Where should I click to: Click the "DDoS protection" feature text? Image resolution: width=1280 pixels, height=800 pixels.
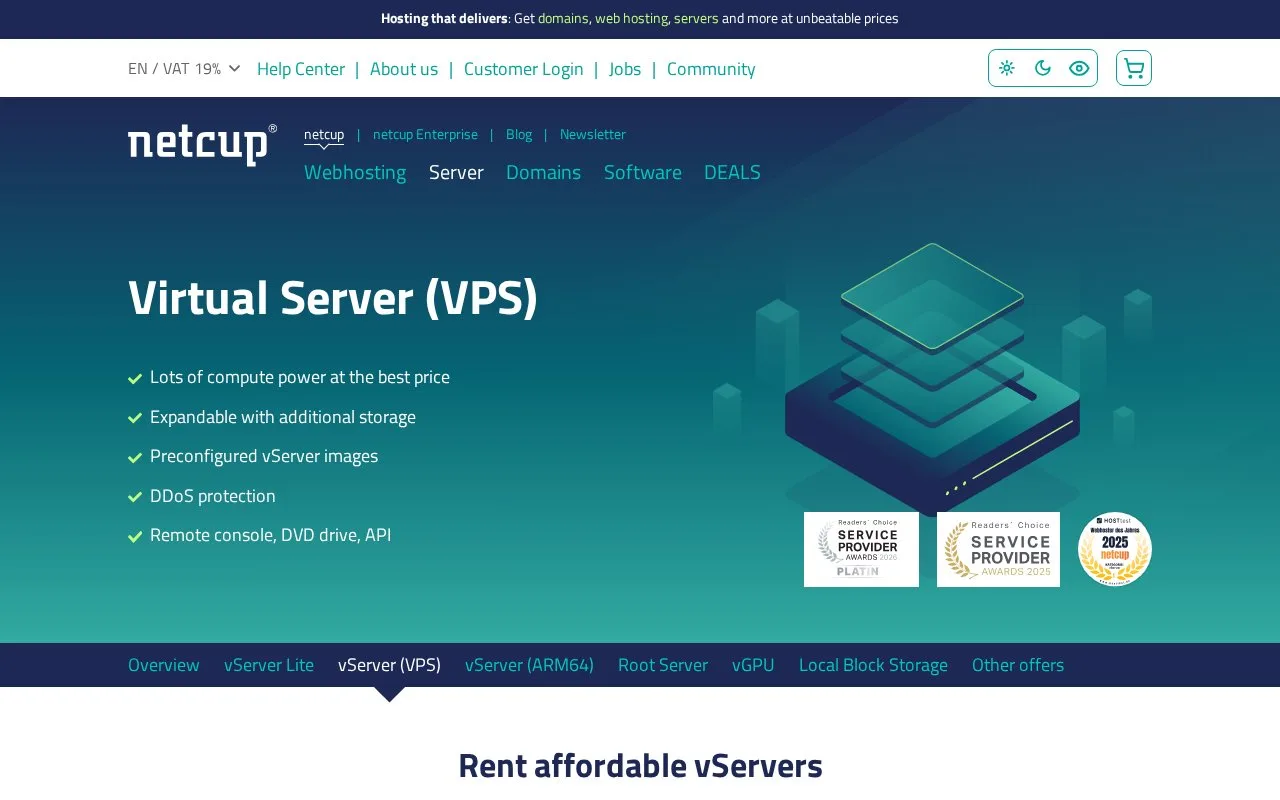(x=213, y=496)
